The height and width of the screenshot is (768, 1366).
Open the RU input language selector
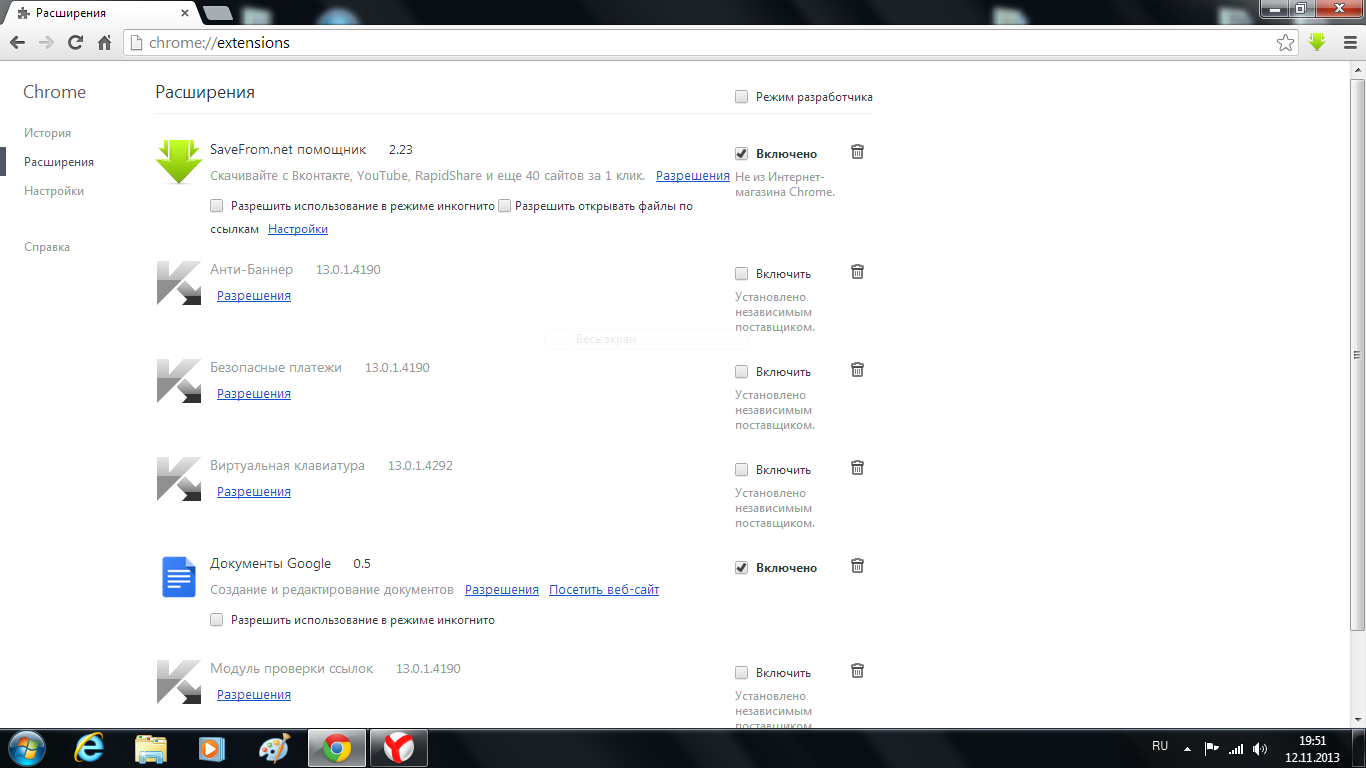pos(1160,746)
